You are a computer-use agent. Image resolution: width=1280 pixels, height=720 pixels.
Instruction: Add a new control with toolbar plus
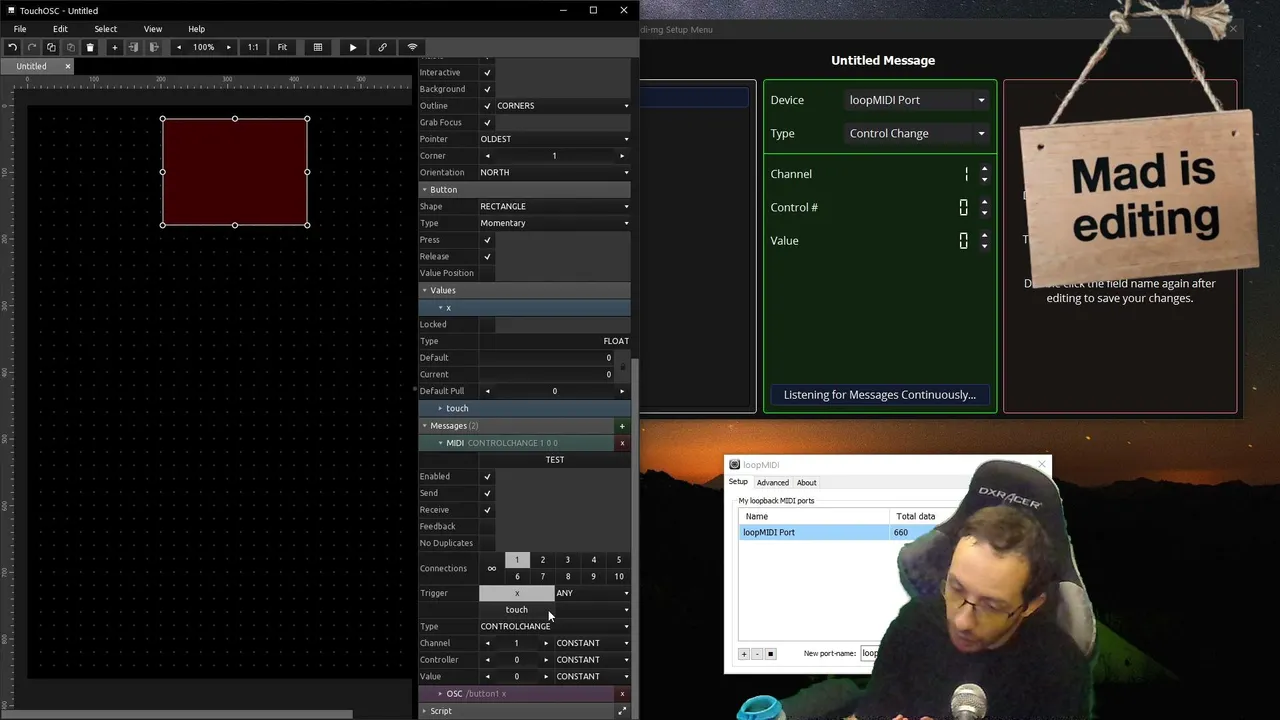click(x=114, y=47)
